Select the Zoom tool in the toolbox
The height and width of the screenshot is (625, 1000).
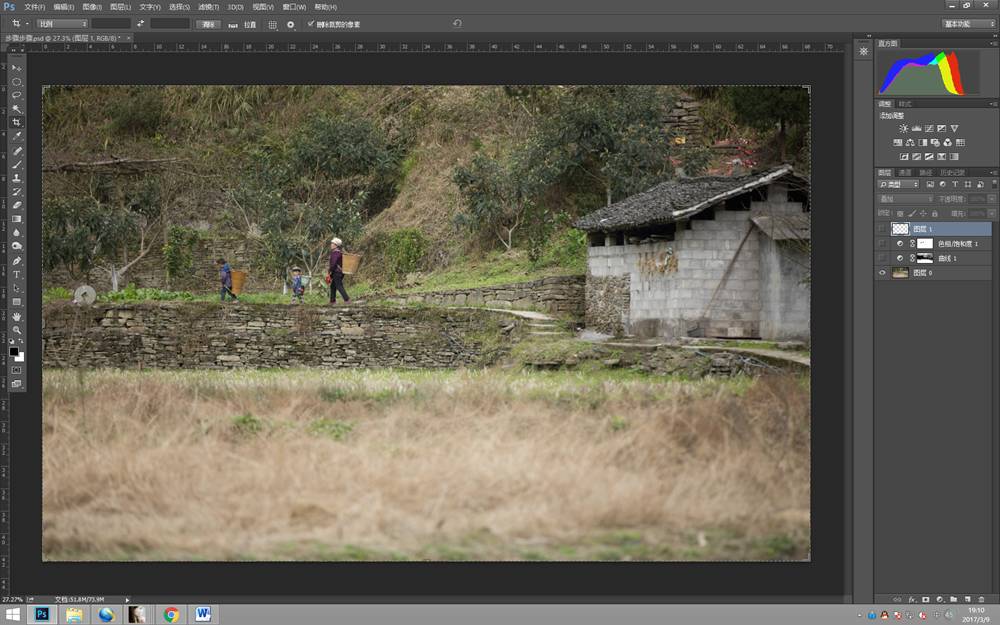pyautogui.click(x=17, y=329)
